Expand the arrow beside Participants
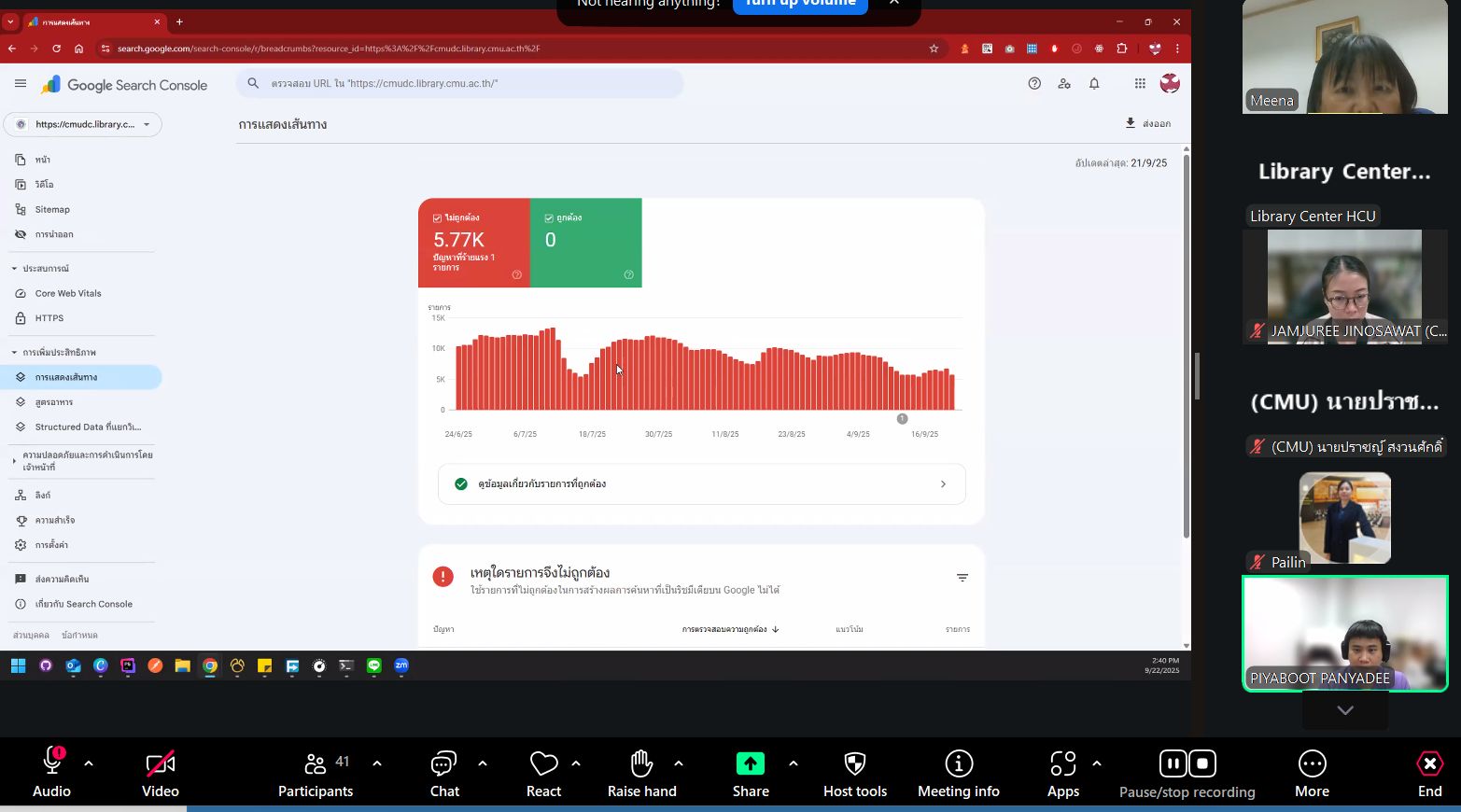Image resolution: width=1461 pixels, height=812 pixels. (x=377, y=763)
